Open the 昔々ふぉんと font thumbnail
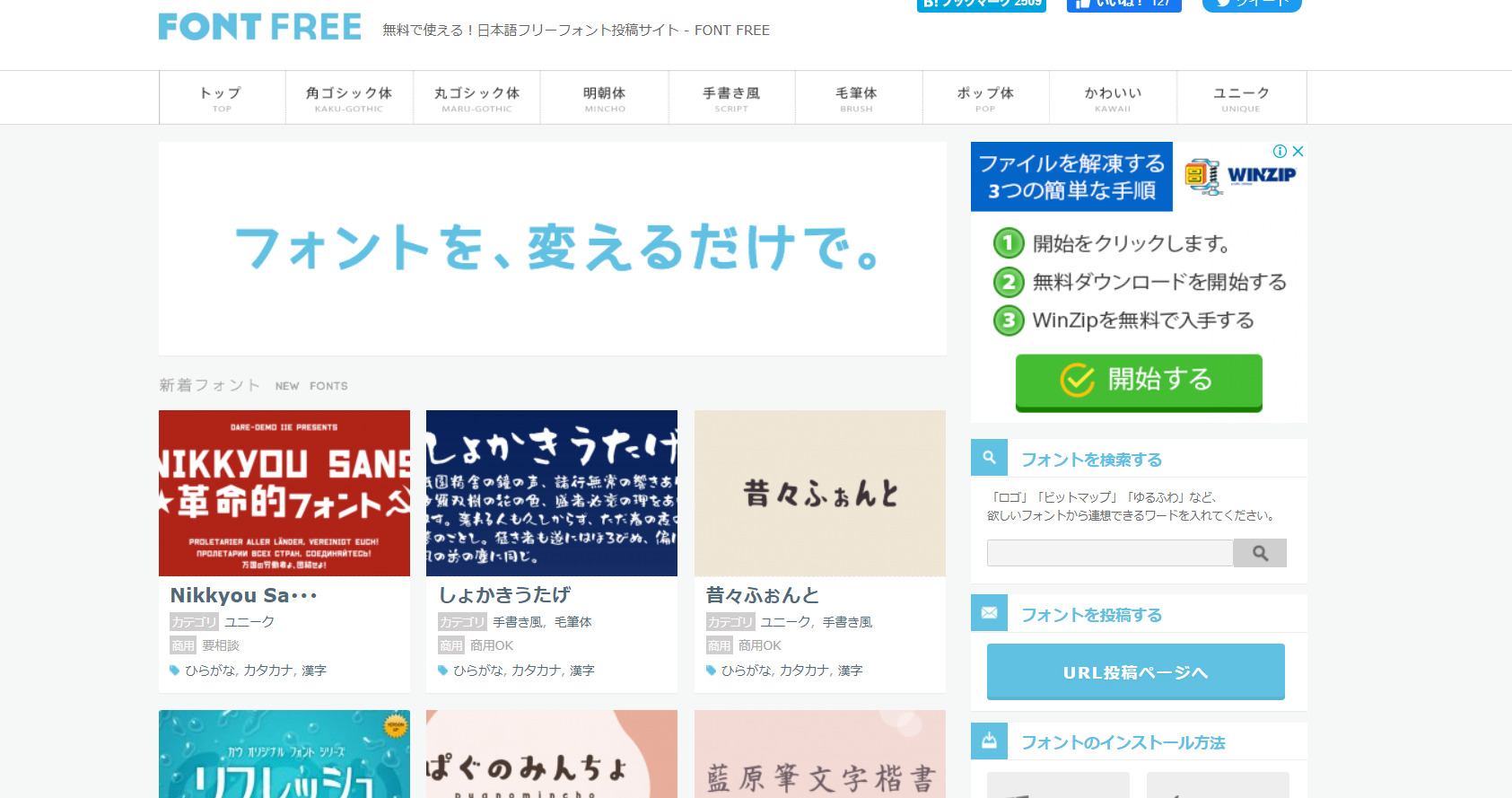This screenshot has width=1512, height=798. pyautogui.click(x=820, y=493)
